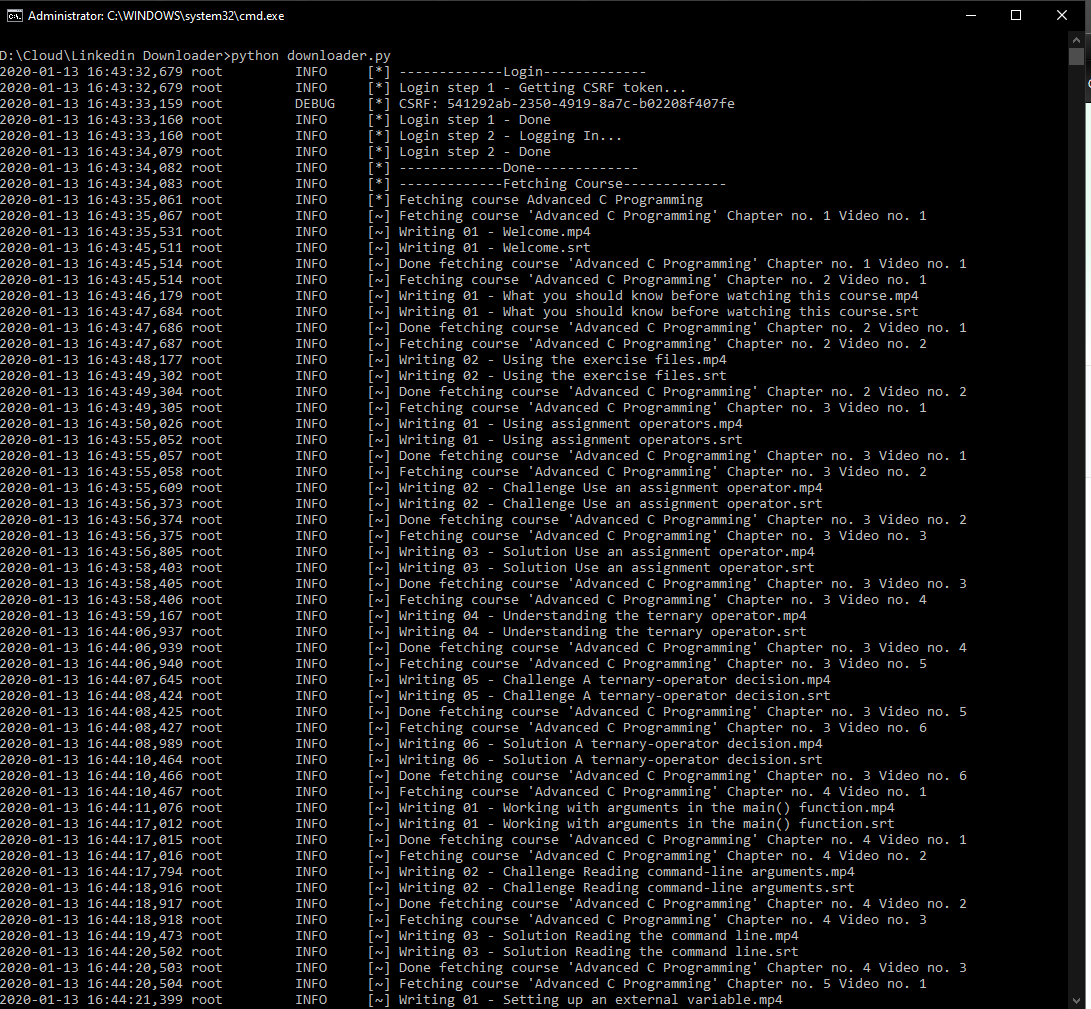This screenshot has width=1091, height=1009.
Task: Click 'Writing 03 - Solution Reading the command line.srt'
Action: point(598,952)
